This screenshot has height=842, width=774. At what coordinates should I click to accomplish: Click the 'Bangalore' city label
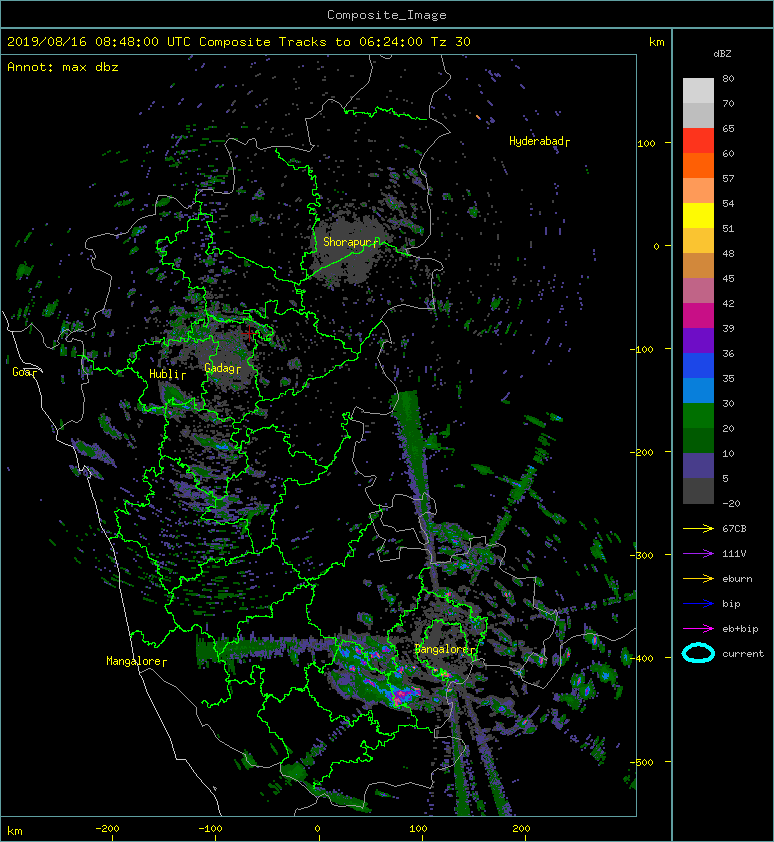click(x=442, y=649)
